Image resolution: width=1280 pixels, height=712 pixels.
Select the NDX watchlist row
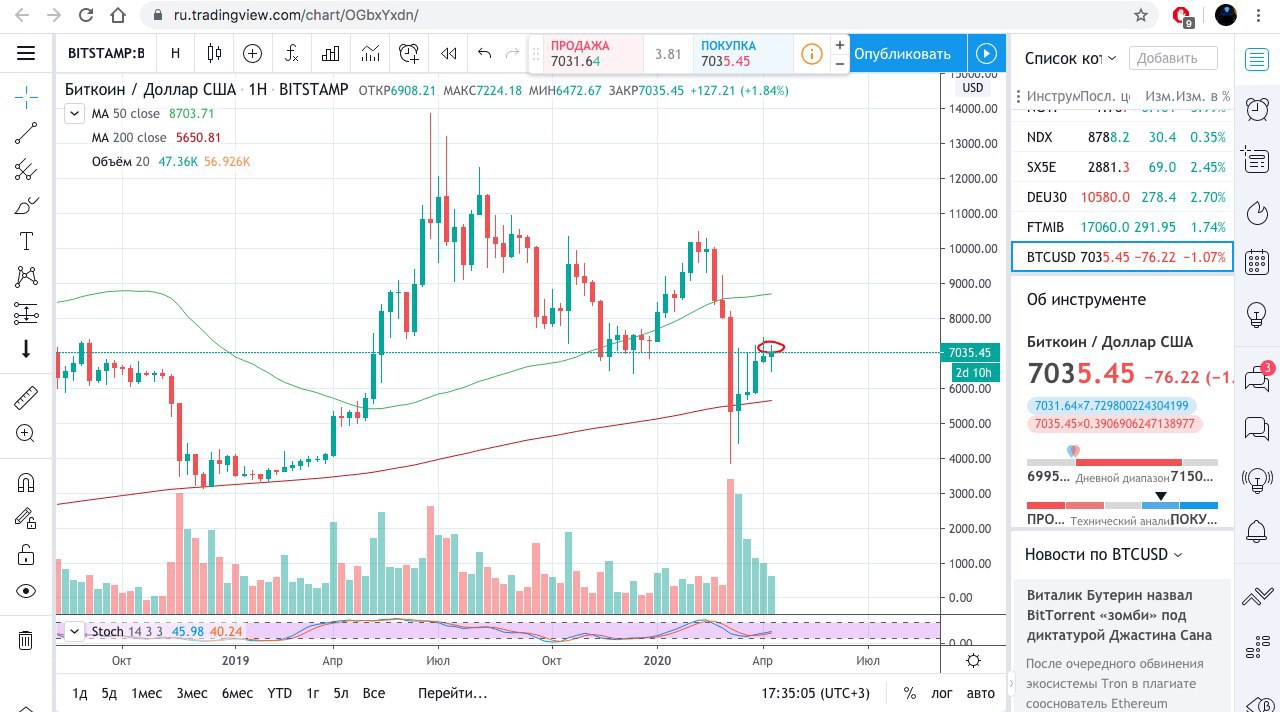coord(1123,137)
